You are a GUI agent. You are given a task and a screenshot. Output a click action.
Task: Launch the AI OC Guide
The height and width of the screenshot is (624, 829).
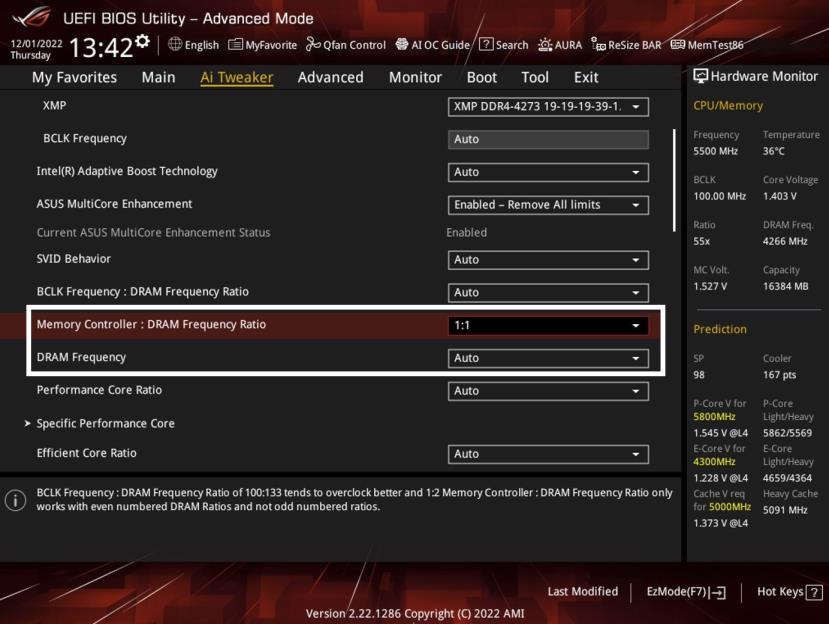(x=432, y=45)
